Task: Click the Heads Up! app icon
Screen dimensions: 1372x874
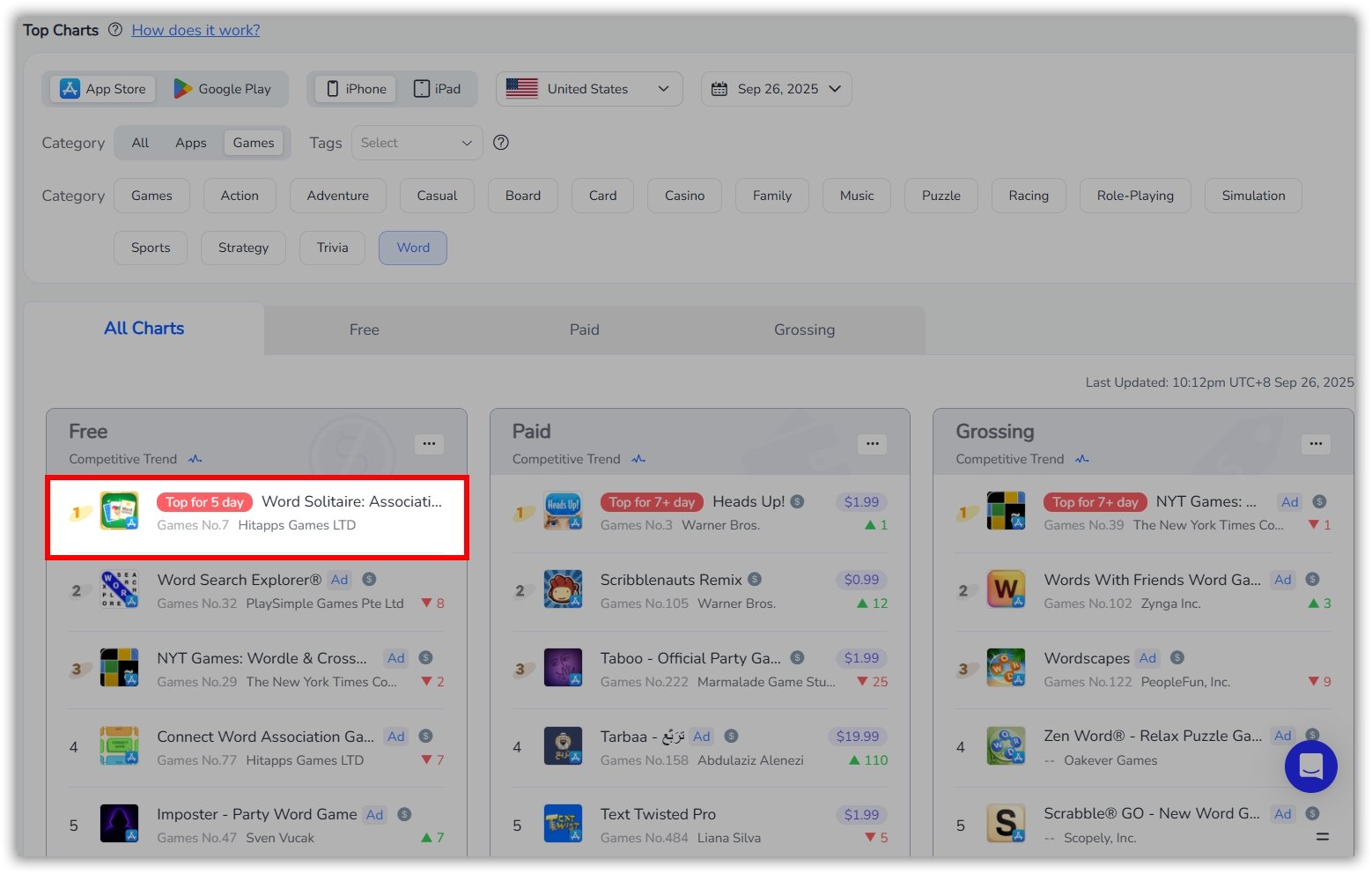Action: pos(563,511)
